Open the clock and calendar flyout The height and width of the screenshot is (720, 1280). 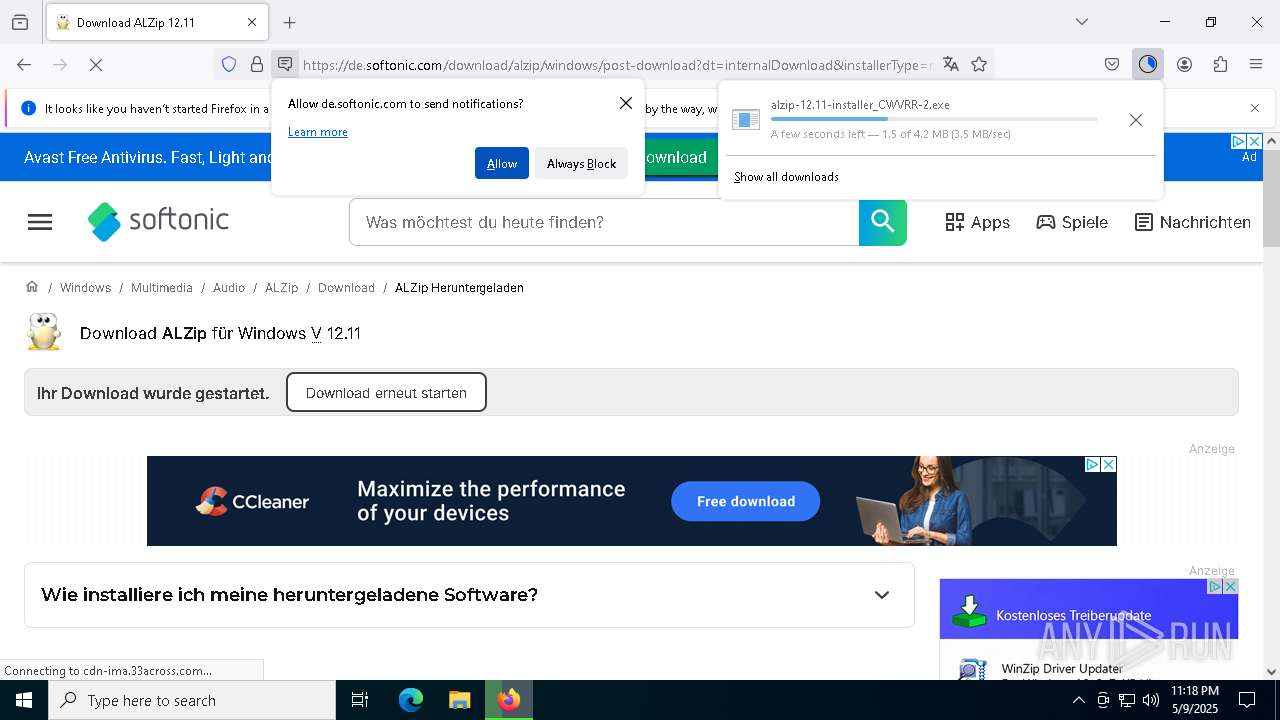1194,700
